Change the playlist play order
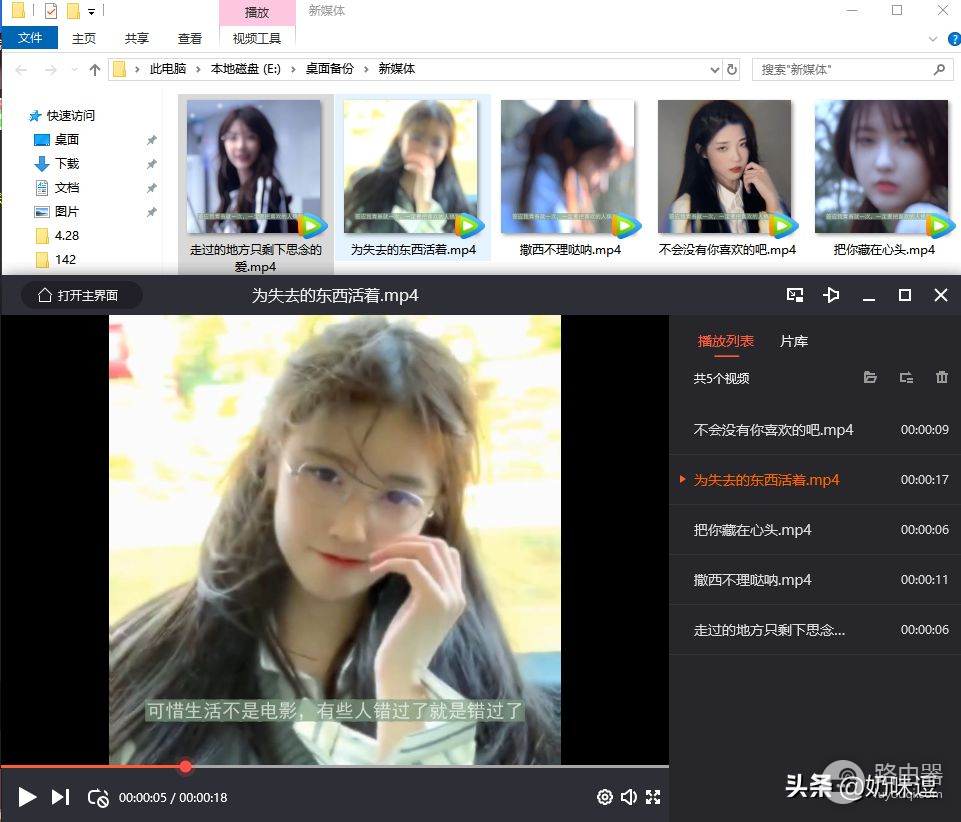The image size is (961, 822). coord(906,378)
